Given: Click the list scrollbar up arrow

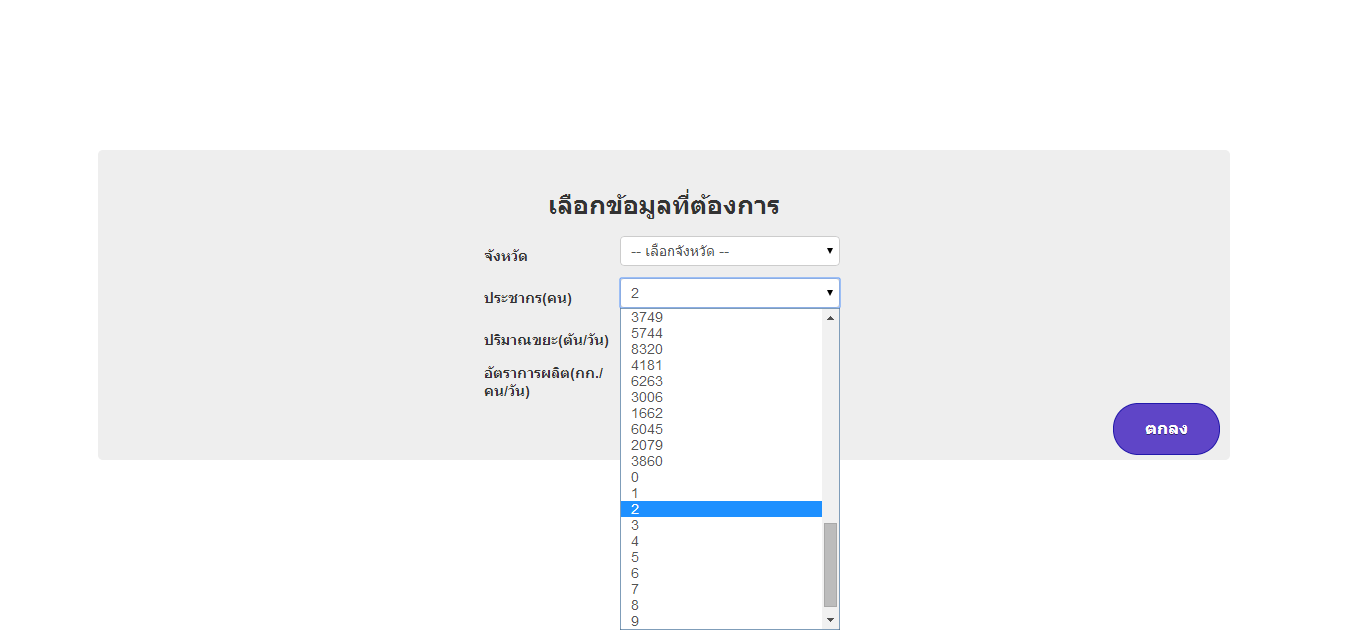Looking at the screenshot, I should click(x=830, y=317).
